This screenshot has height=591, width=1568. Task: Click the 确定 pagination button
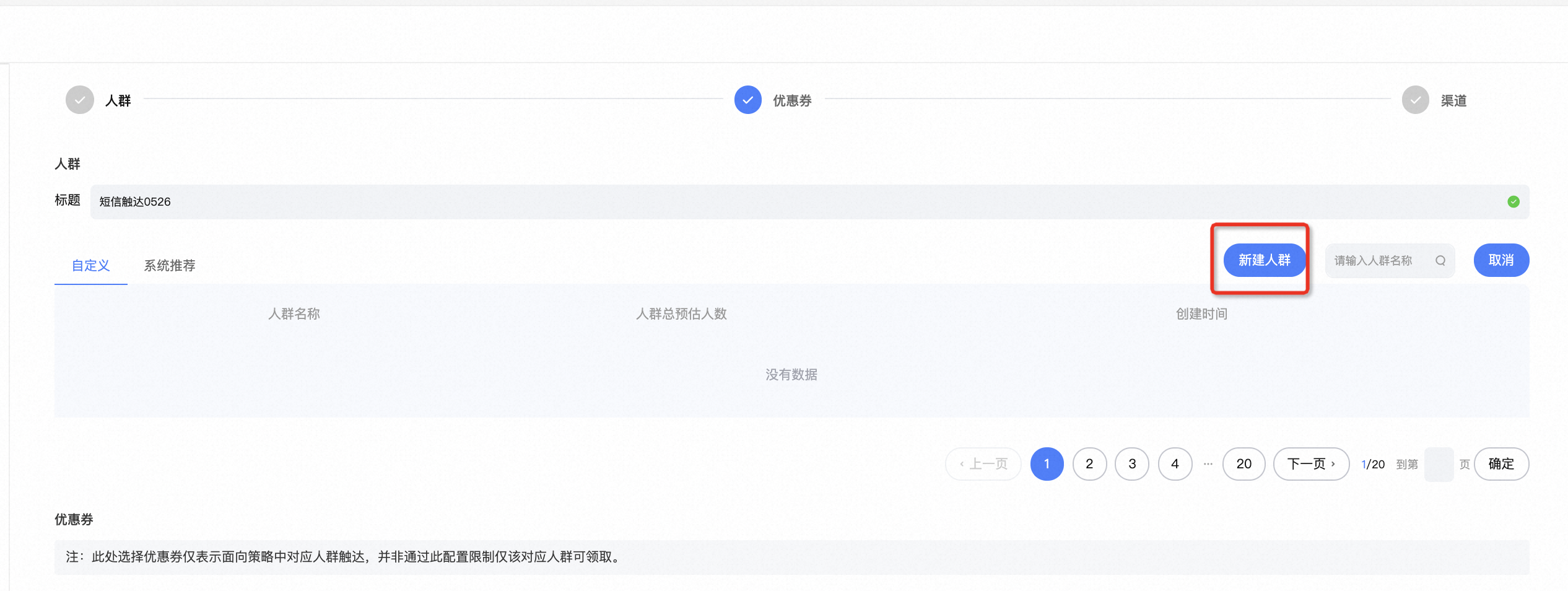click(x=1501, y=464)
